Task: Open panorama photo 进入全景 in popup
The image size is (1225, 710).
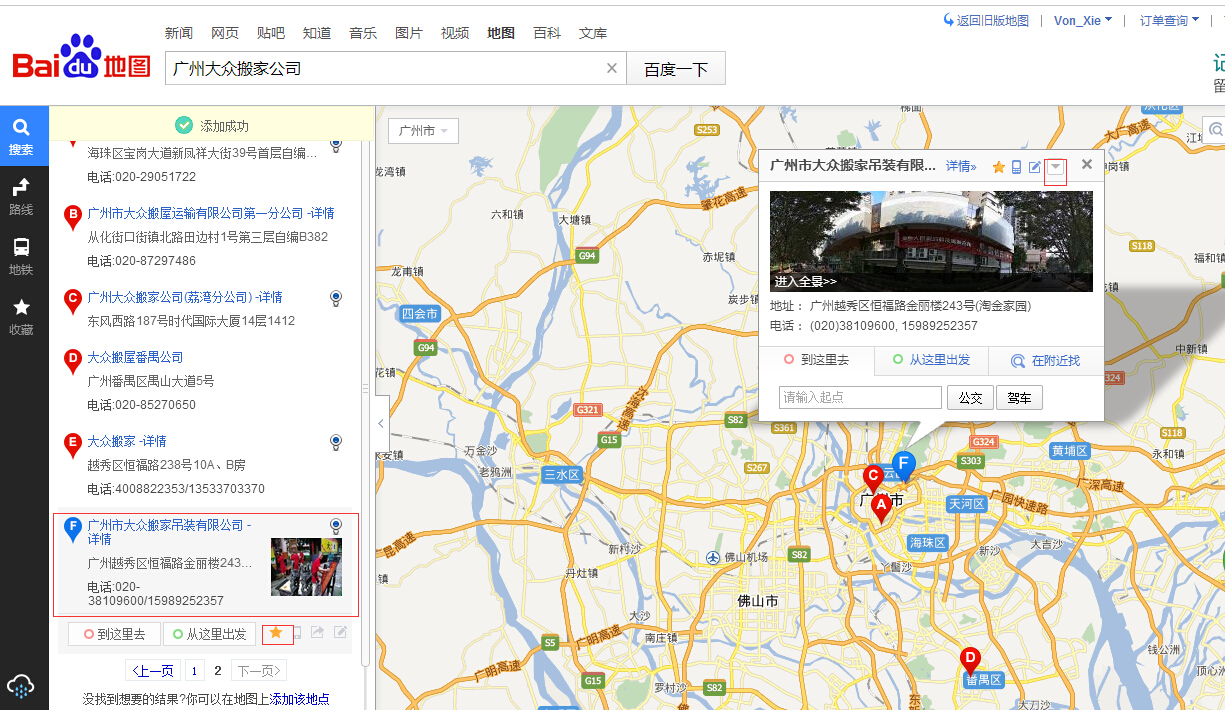Action: (x=931, y=241)
